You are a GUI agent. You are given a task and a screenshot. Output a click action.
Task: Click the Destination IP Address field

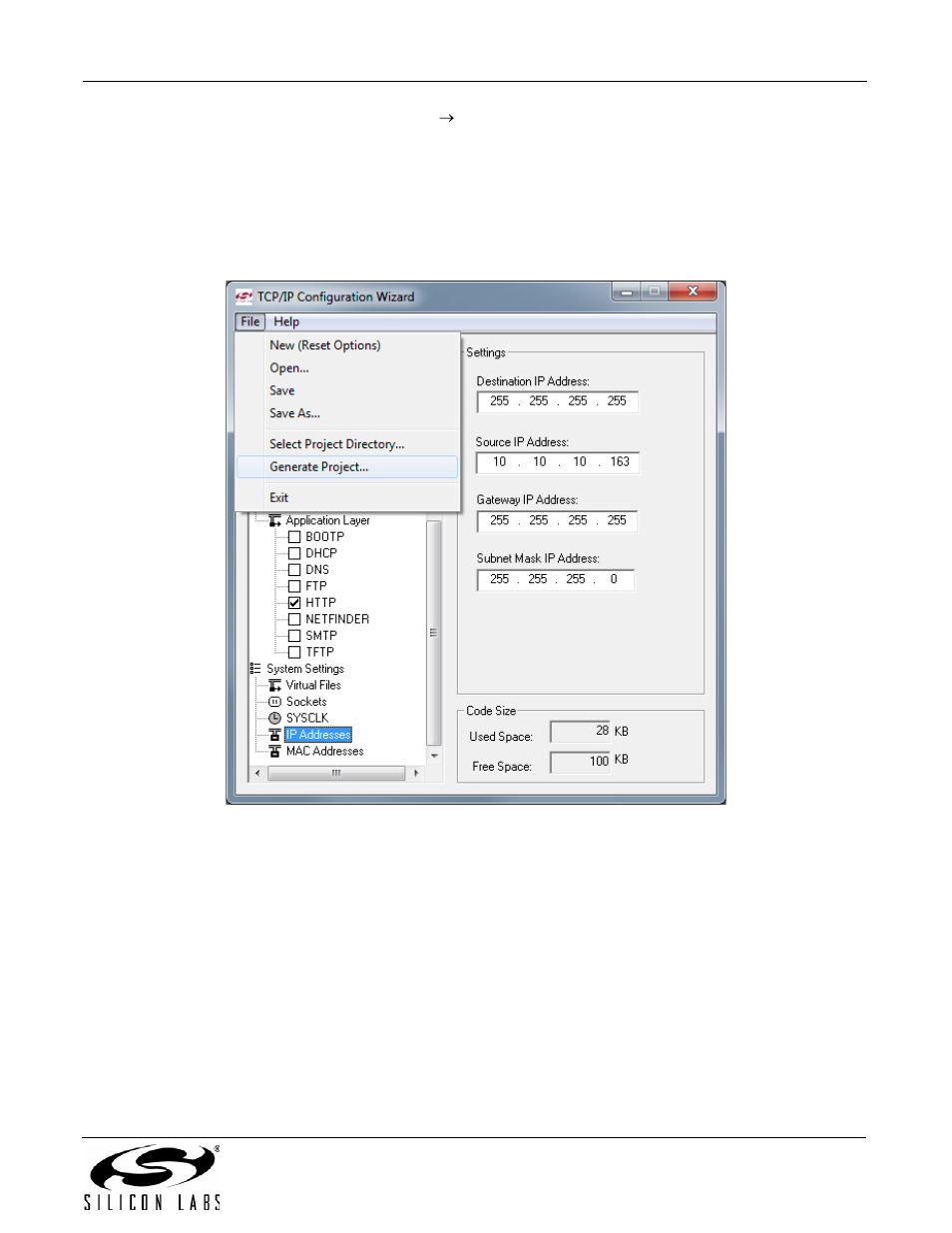[x=557, y=401]
